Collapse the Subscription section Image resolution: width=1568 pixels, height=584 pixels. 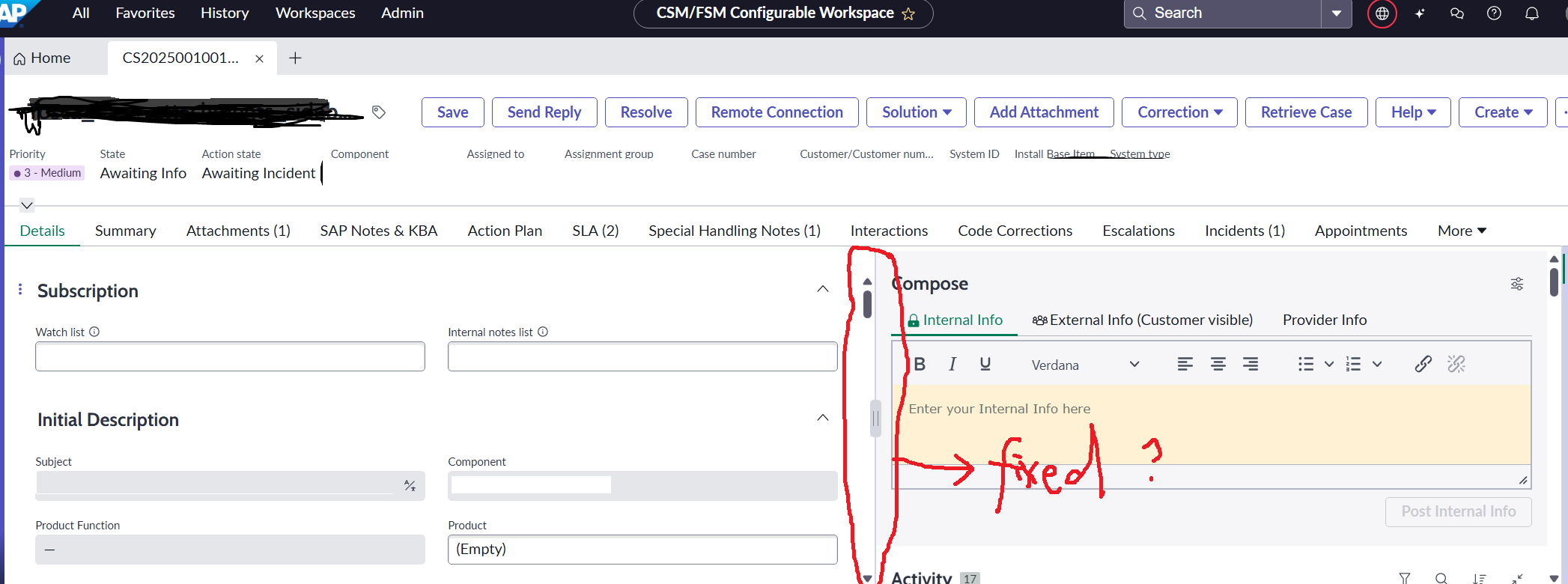[x=823, y=289]
